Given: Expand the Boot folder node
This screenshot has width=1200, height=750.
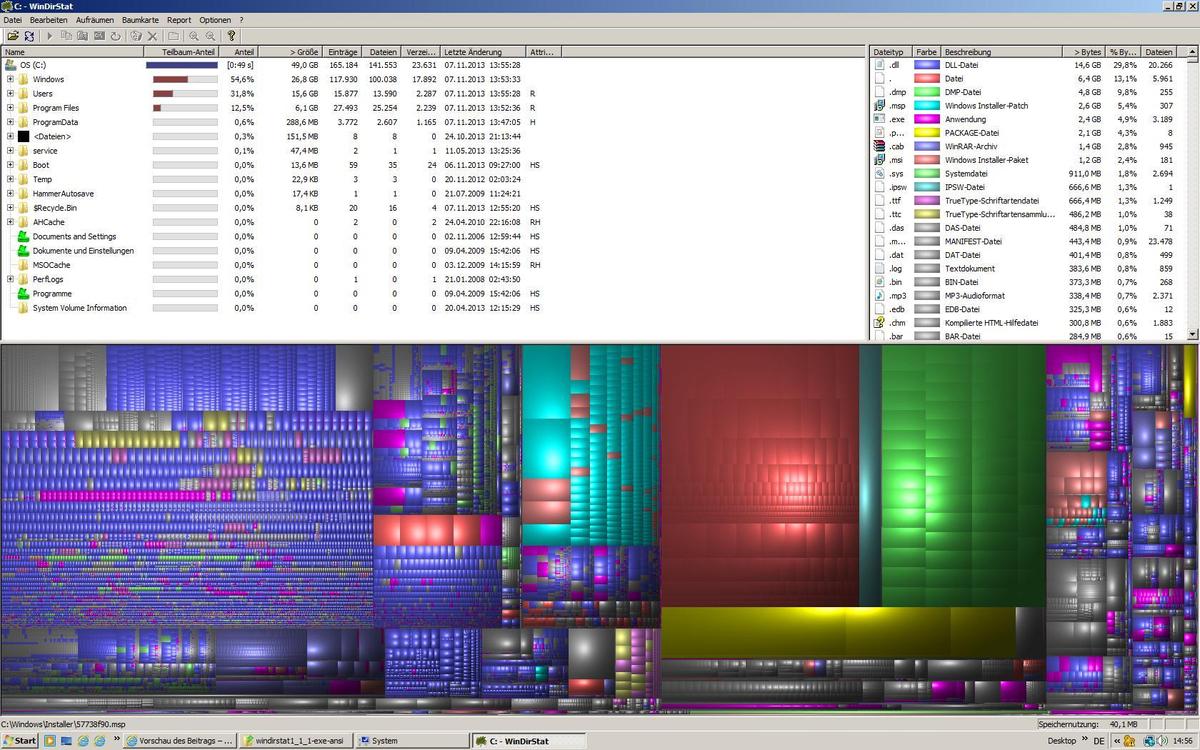Looking at the screenshot, I should (x=10, y=165).
